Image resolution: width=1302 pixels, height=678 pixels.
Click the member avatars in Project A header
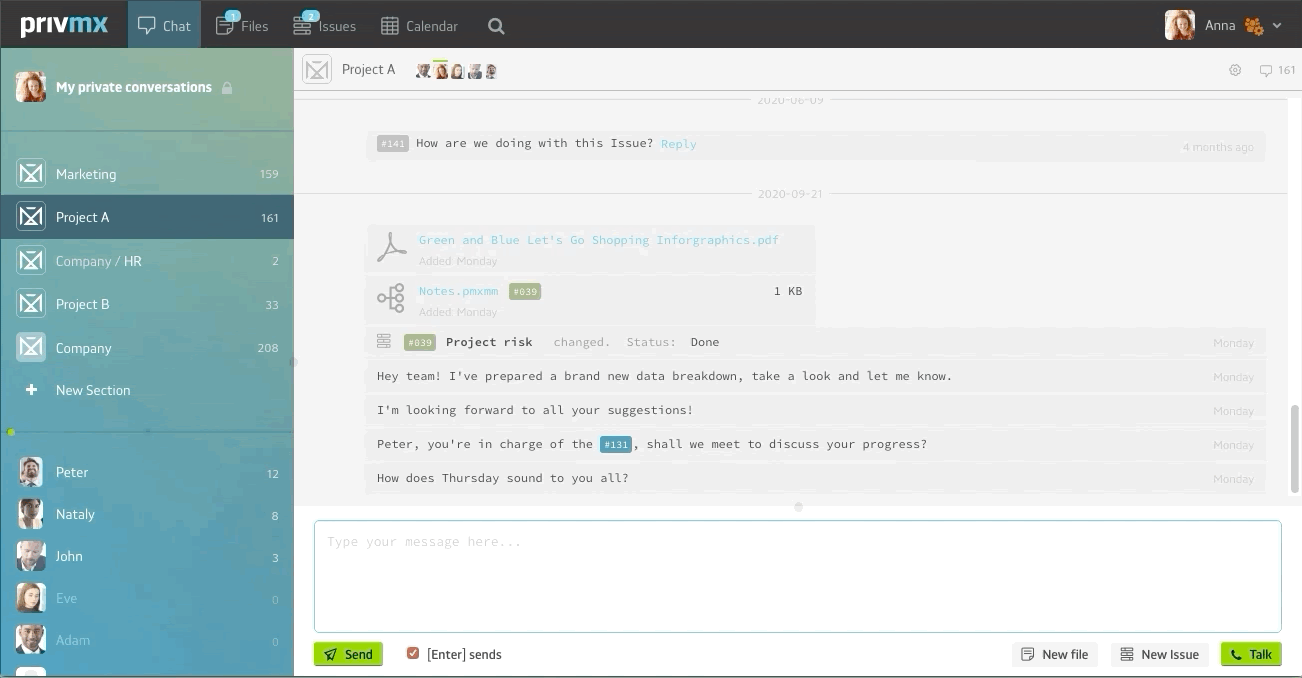click(457, 71)
